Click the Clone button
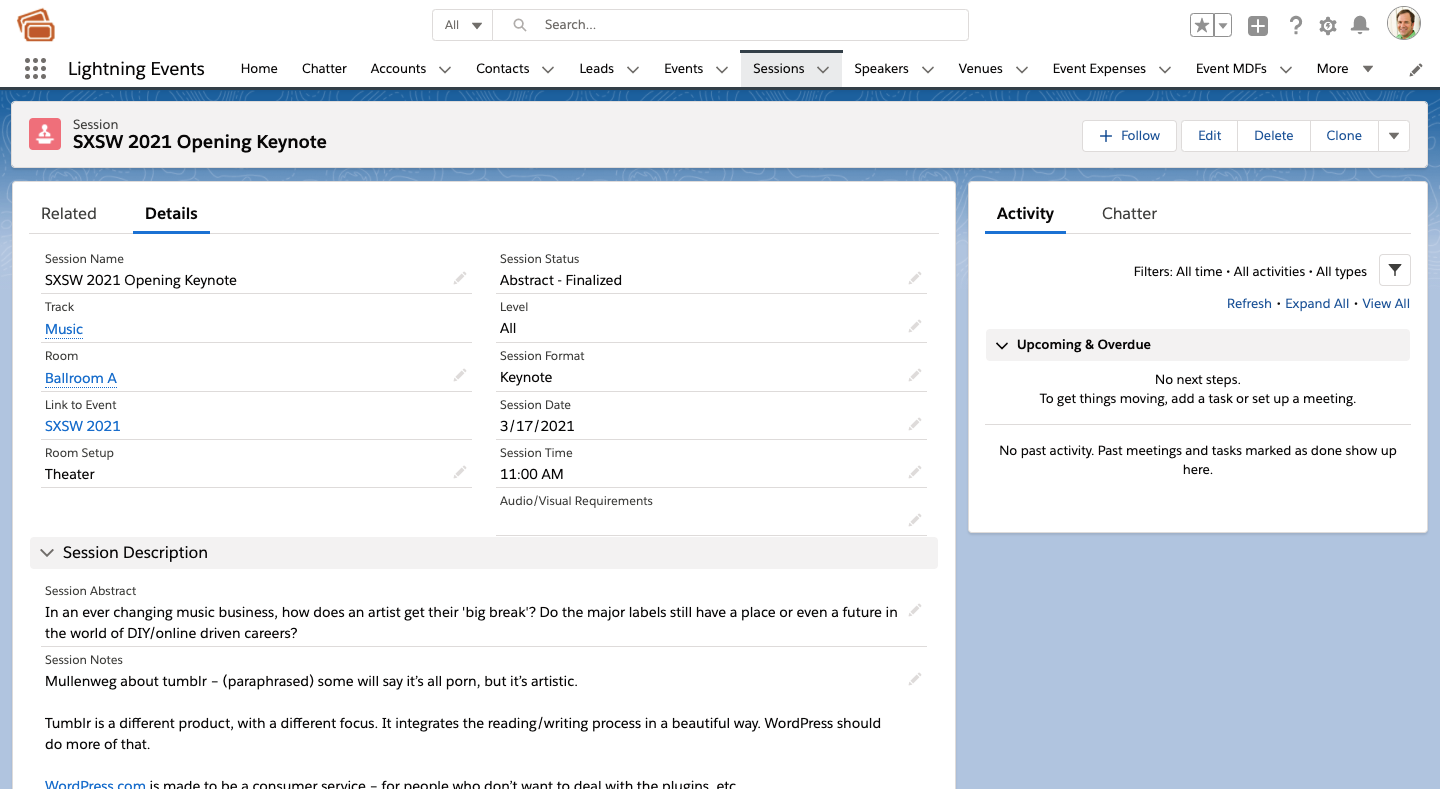Image resolution: width=1440 pixels, height=789 pixels. [x=1344, y=136]
